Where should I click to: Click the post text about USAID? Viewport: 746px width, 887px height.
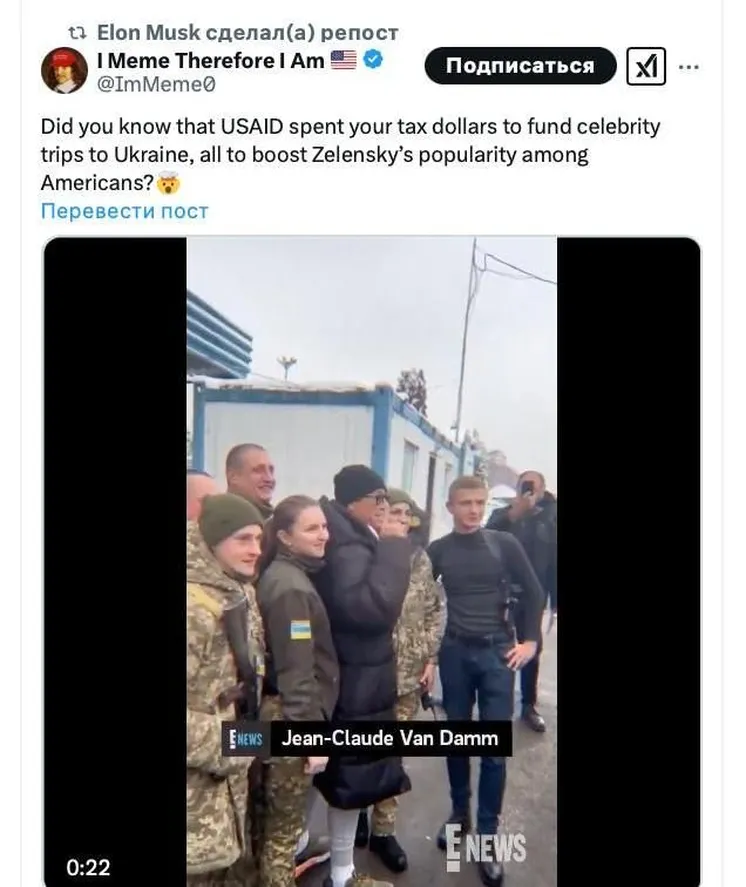click(350, 154)
